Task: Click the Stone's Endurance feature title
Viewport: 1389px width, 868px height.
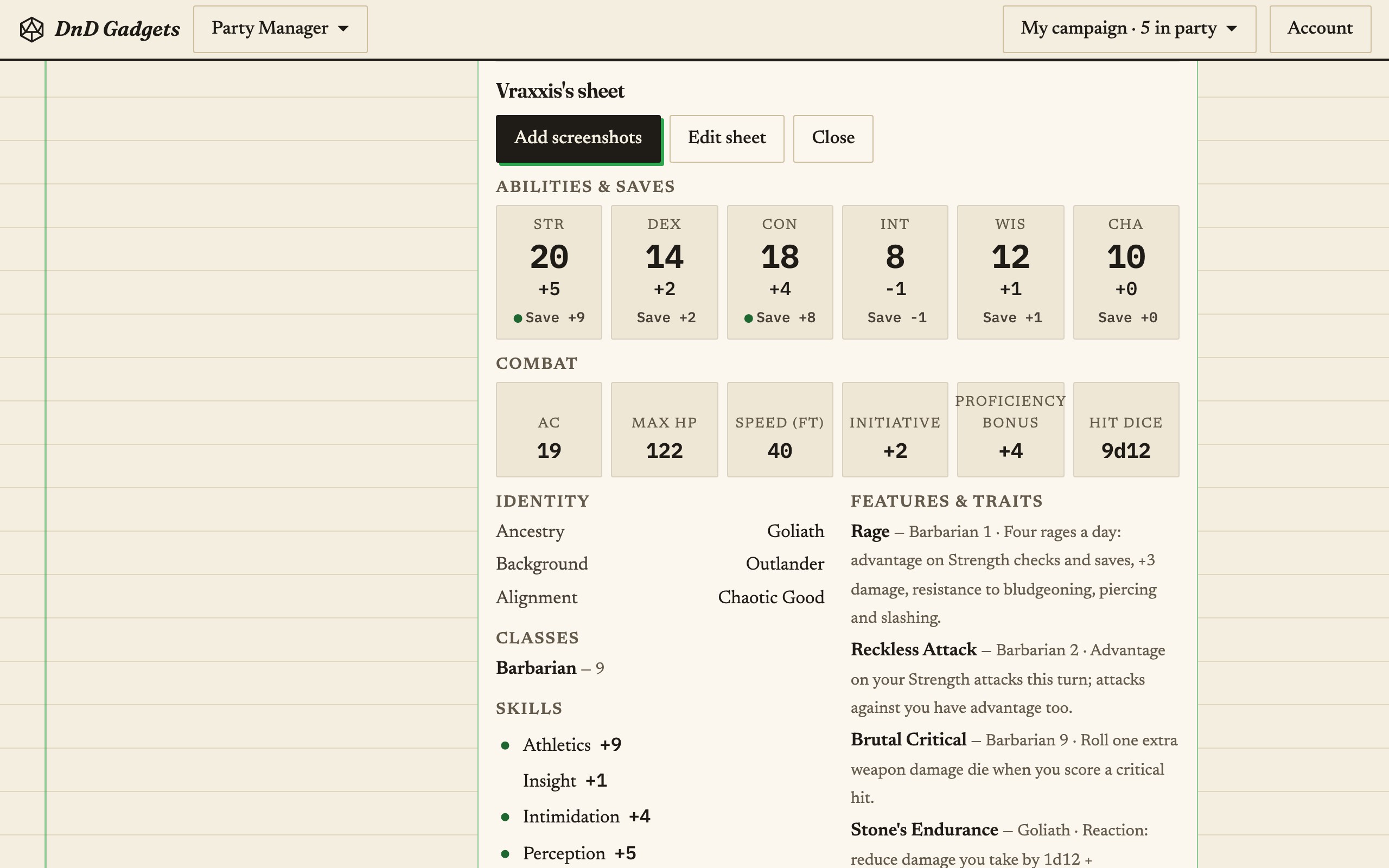Action: pyautogui.click(x=924, y=830)
